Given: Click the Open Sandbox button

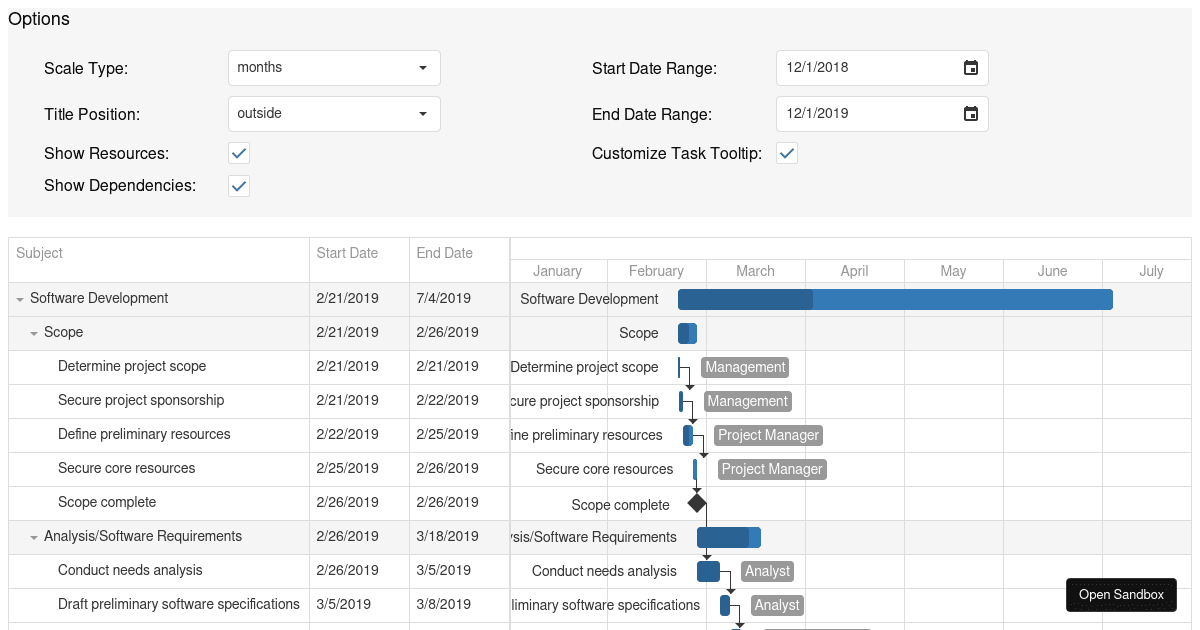Looking at the screenshot, I should (1121, 595).
